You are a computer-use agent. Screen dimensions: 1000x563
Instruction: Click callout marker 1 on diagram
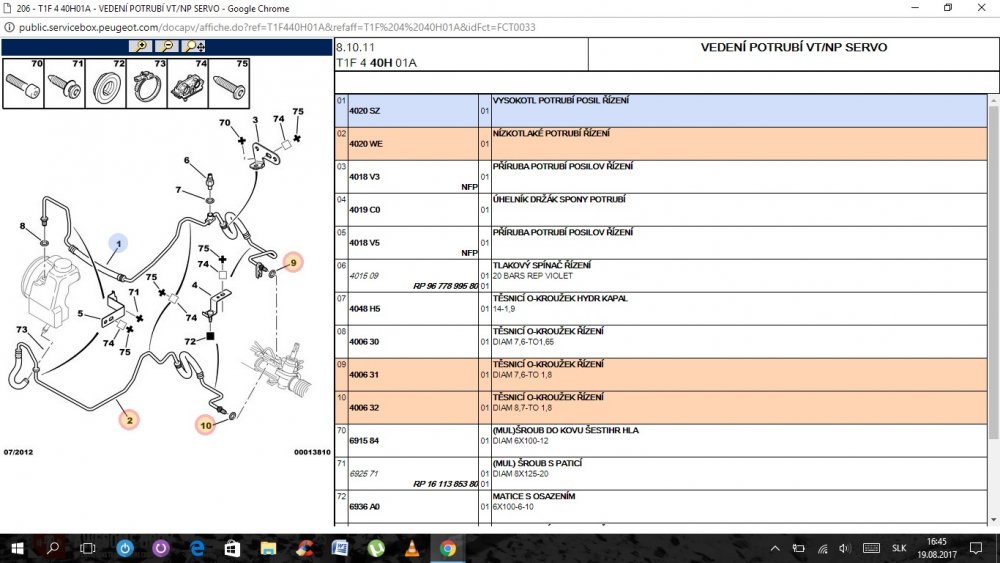click(118, 244)
